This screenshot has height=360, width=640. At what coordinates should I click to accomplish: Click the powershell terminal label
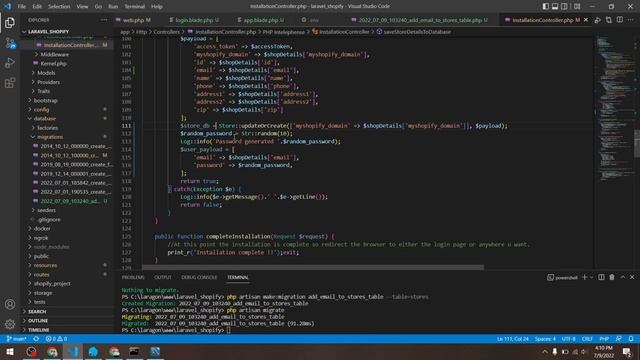click(x=562, y=278)
